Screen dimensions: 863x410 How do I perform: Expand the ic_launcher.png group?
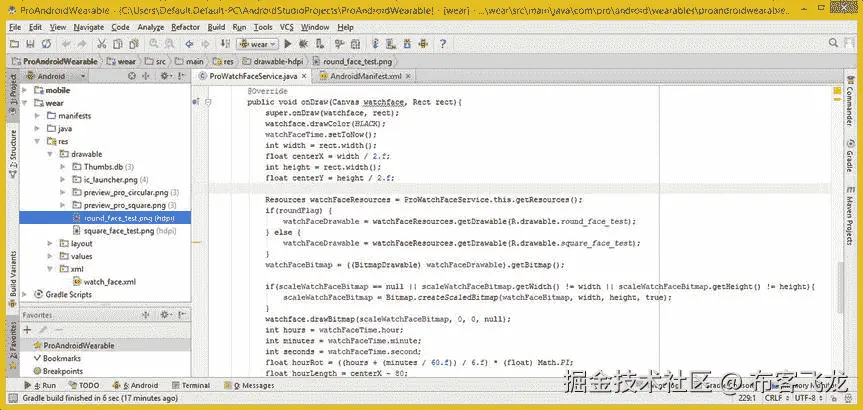pos(63,179)
